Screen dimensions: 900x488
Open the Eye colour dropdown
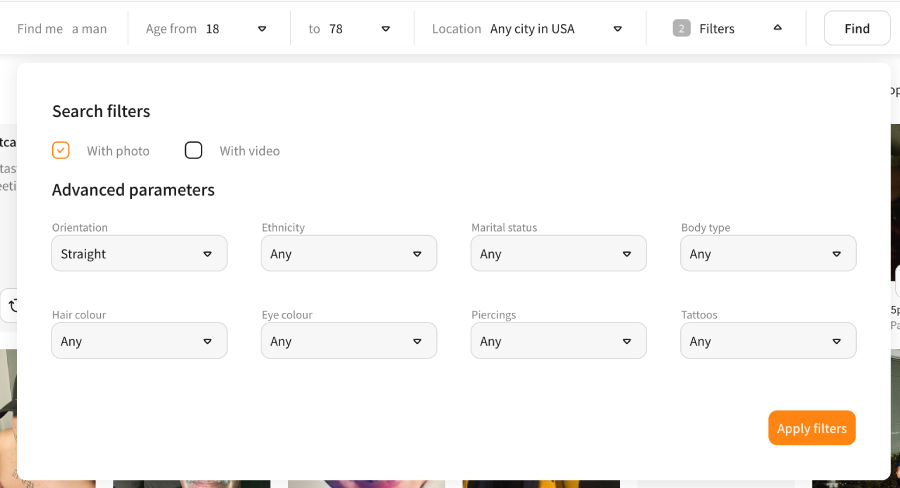[x=349, y=340]
